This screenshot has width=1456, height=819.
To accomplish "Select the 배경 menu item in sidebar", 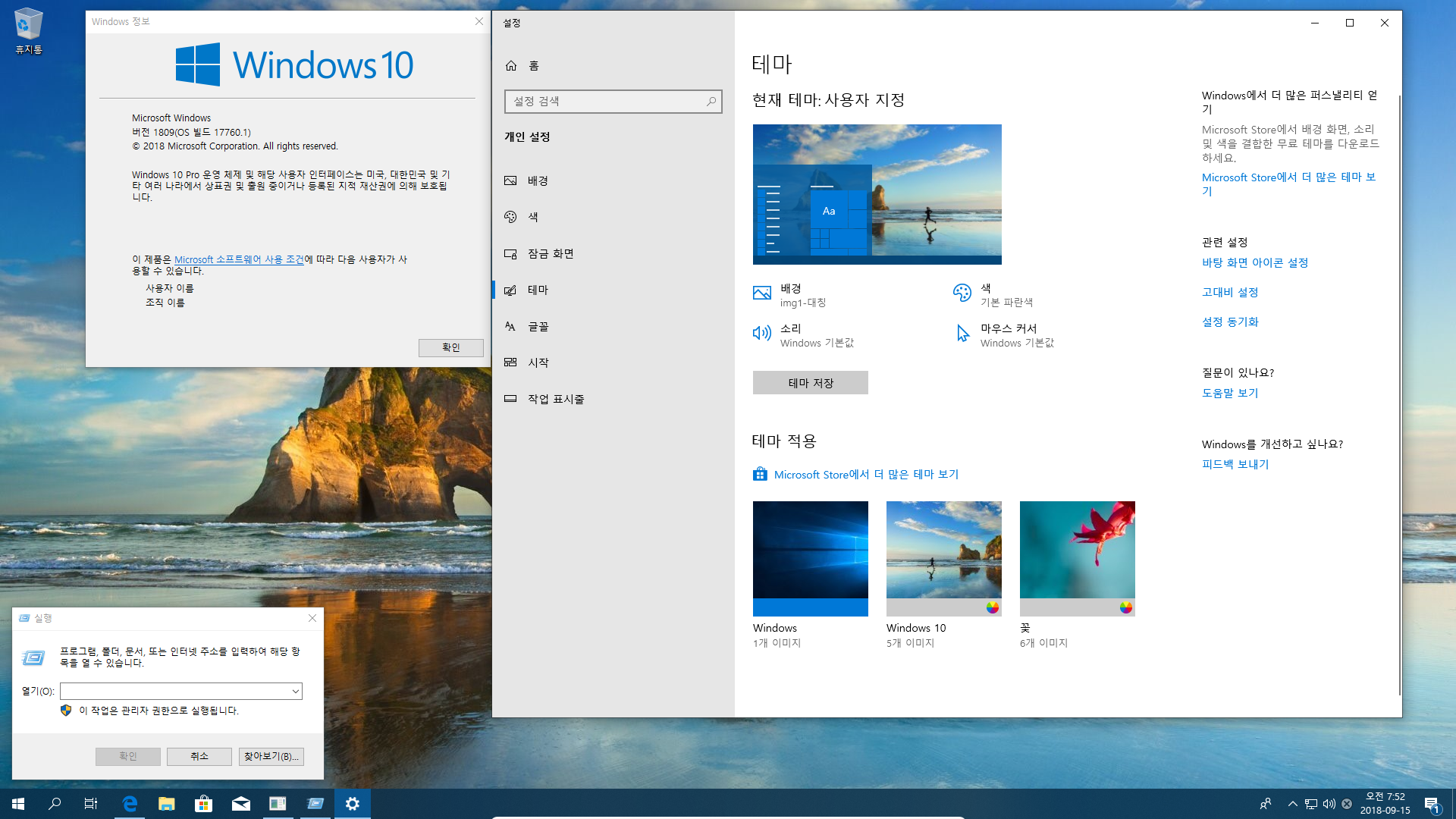I will click(x=613, y=180).
